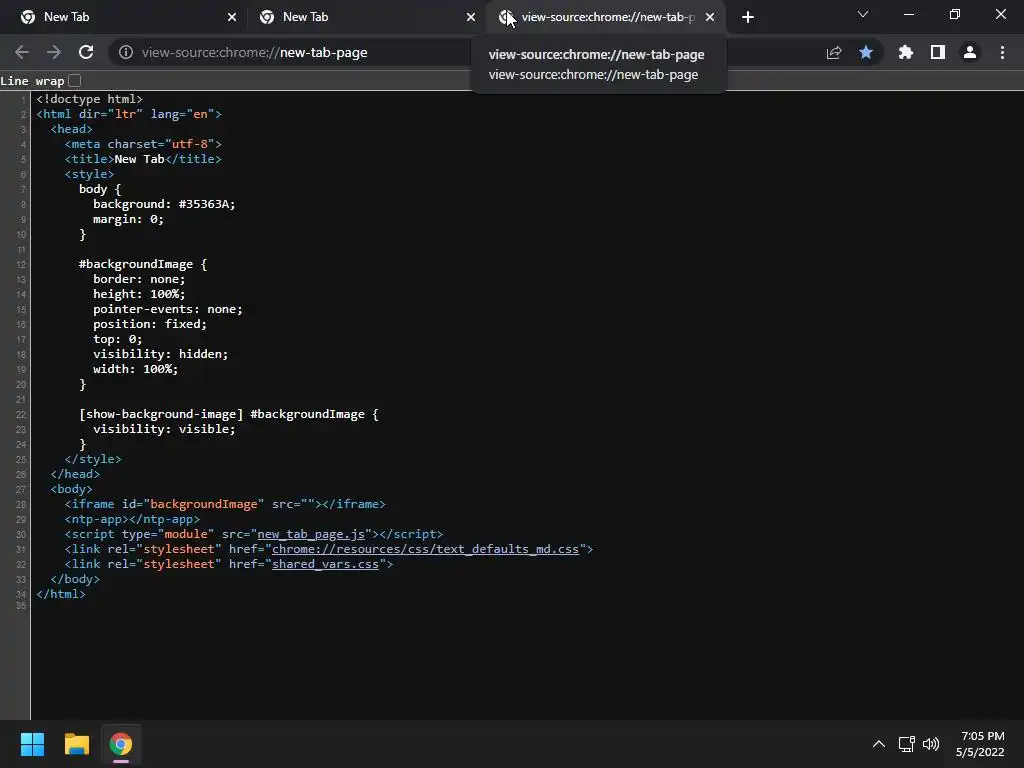1024x768 pixels.
Task: Click the closing </html> tag
Action: [x=61, y=594]
